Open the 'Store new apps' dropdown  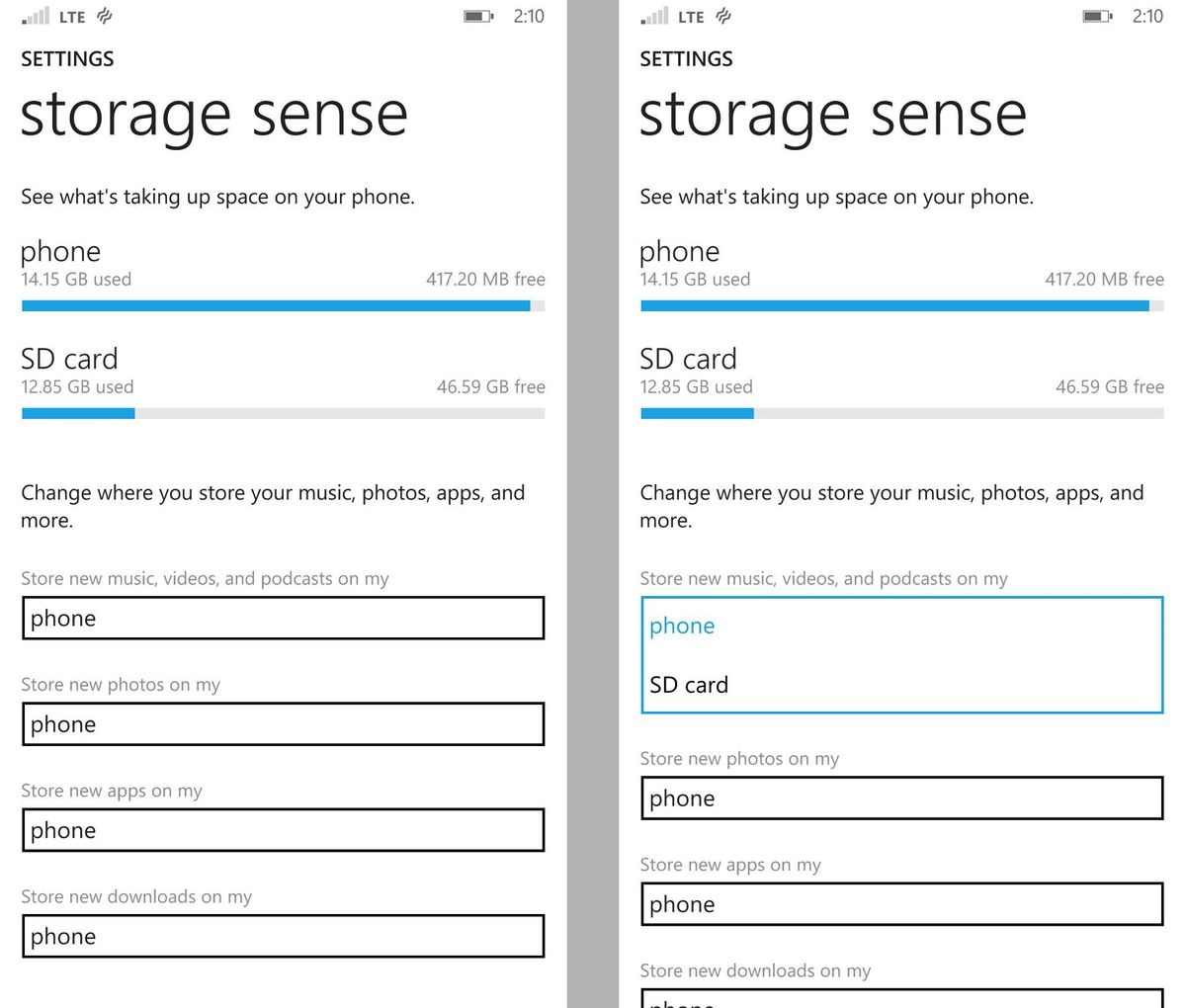pos(283,830)
